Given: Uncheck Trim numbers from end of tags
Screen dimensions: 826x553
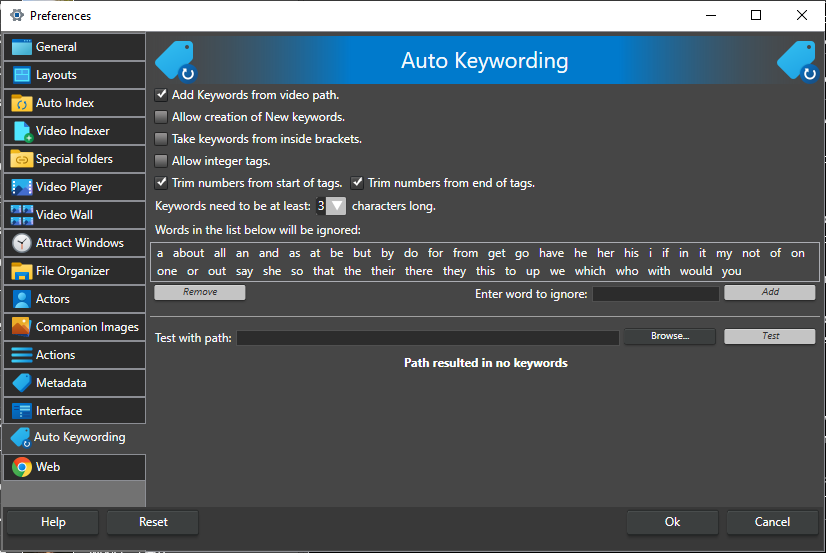Looking at the screenshot, I should pyautogui.click(x=357, y=183).
